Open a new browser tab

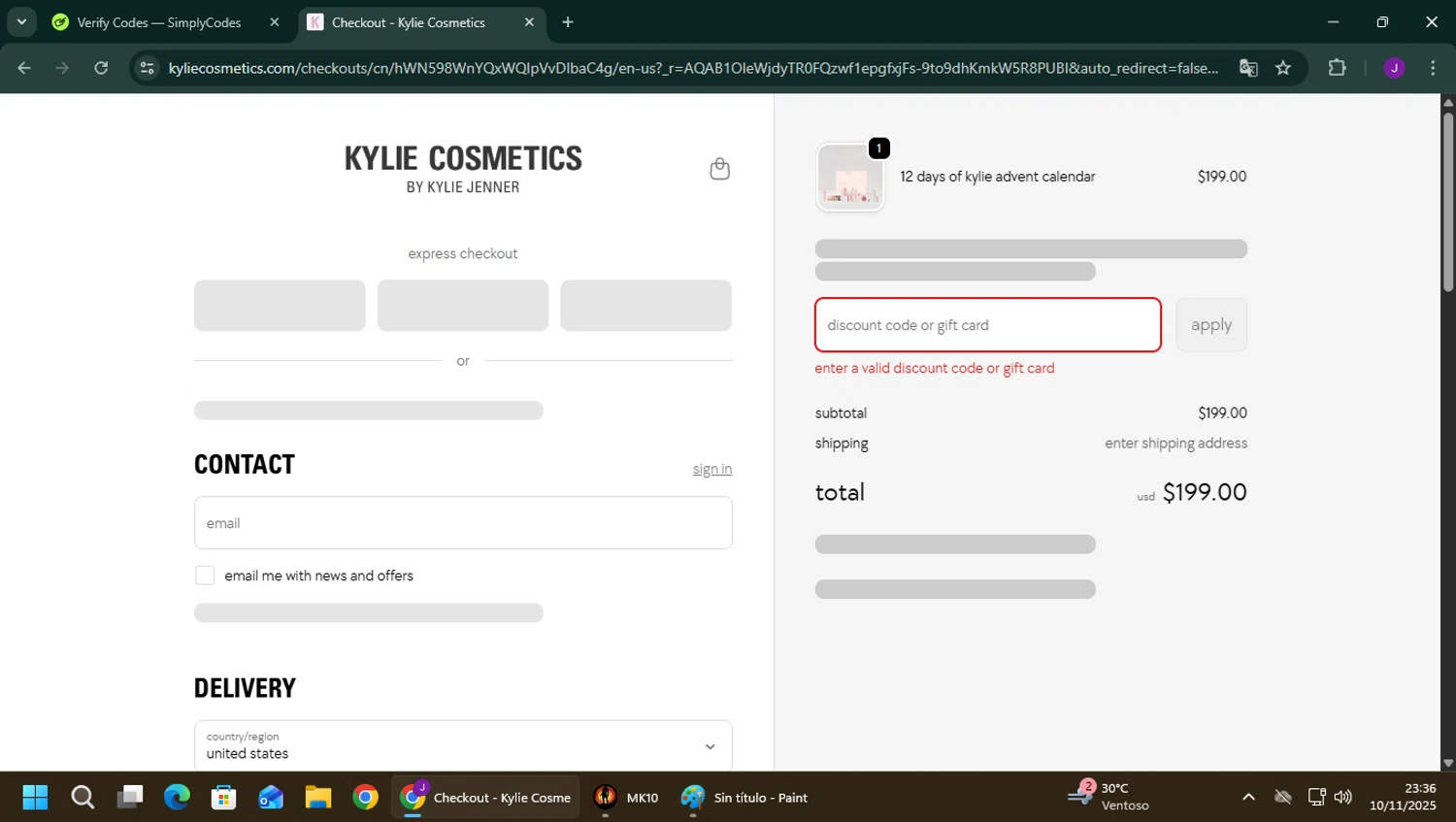(568, 22)
